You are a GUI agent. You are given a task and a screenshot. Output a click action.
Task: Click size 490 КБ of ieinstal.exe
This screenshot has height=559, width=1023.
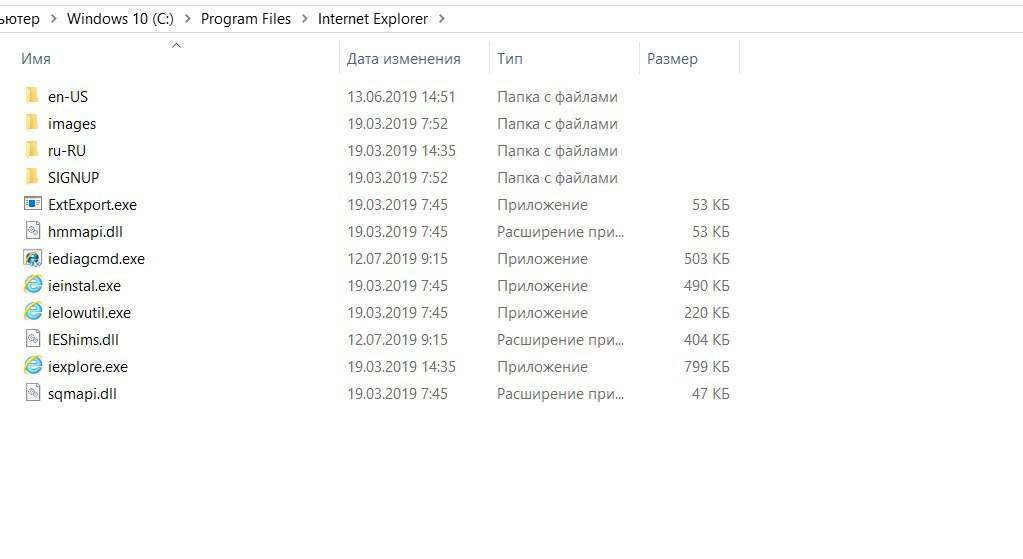[707, 286]
